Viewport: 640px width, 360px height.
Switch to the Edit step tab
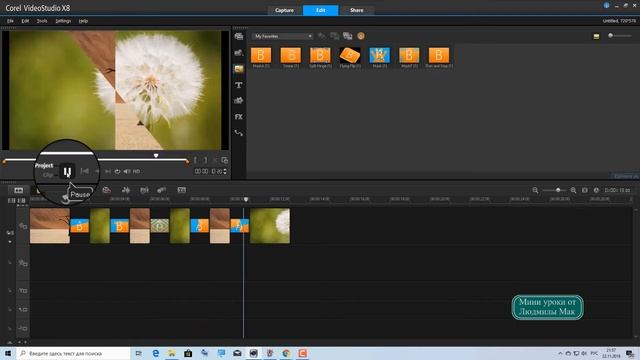pos(320,10)
